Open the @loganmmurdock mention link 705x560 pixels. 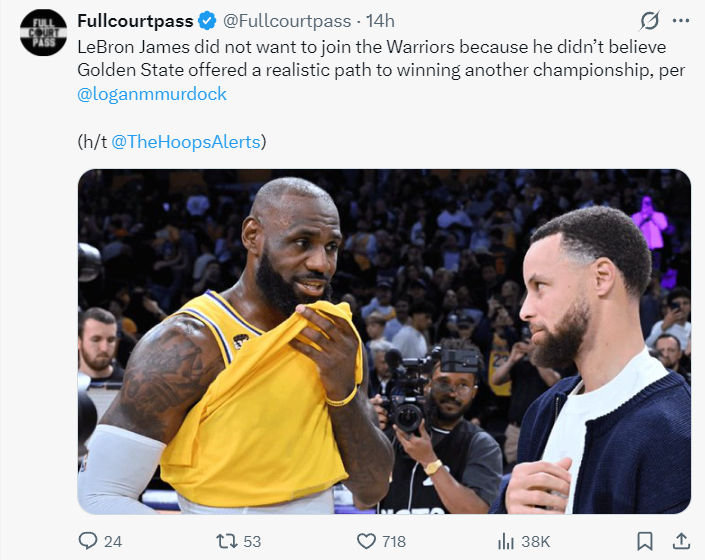tap(152, 94)
